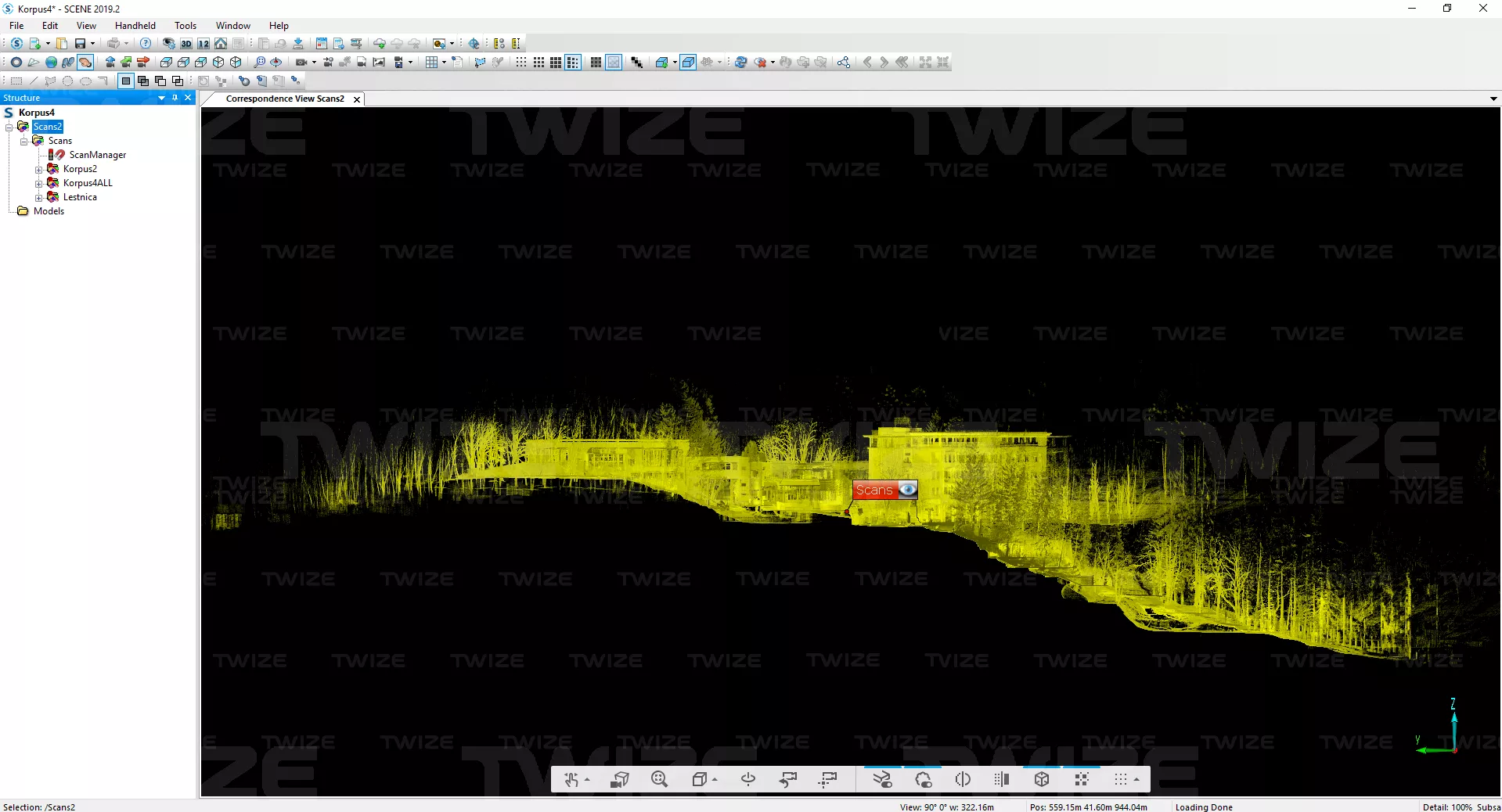1502x812 pixels.
Task: Click the save project floppy icon
Action: 80,44
